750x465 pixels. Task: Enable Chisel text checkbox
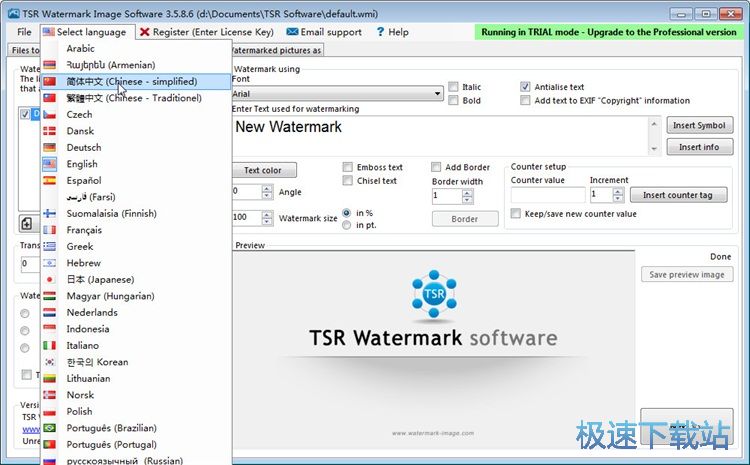348,180
